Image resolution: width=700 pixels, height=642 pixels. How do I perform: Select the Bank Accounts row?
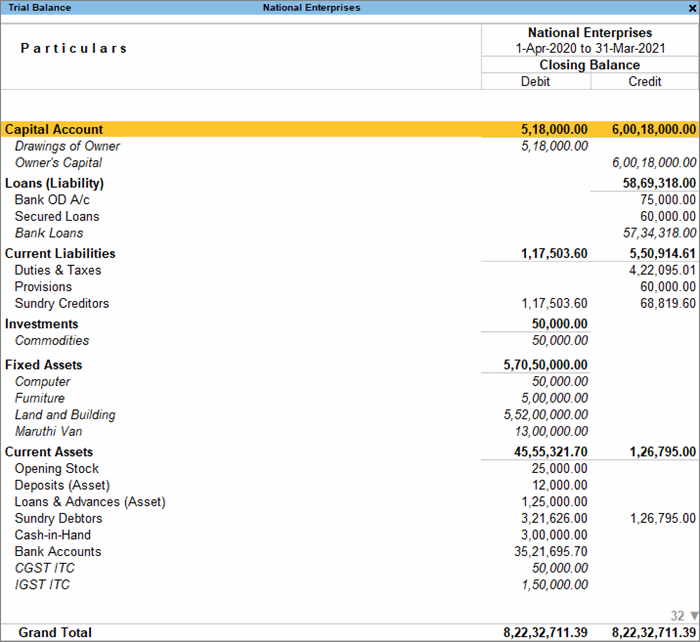(57, 551)
